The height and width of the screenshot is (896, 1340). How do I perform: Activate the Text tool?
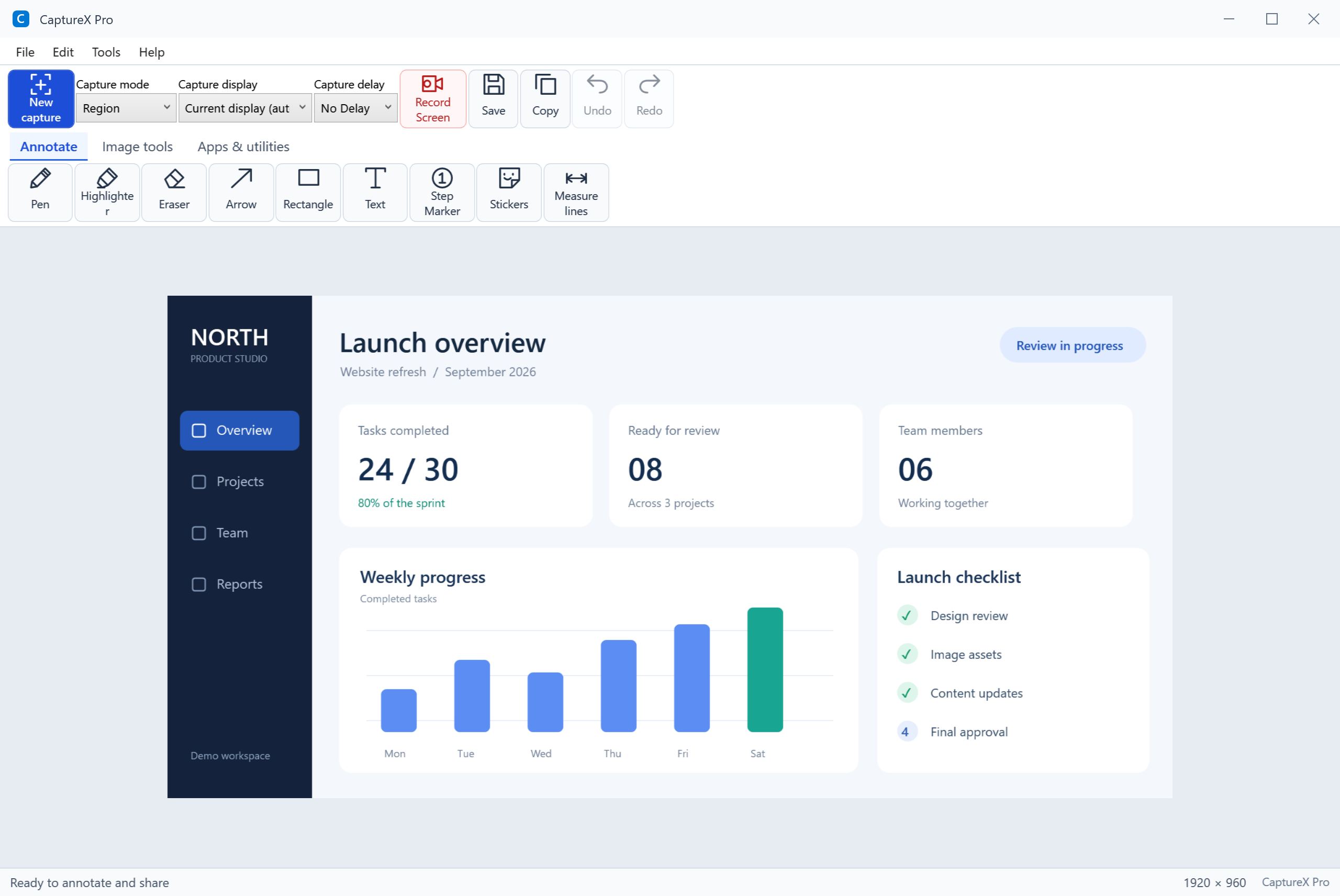[375, 193]
